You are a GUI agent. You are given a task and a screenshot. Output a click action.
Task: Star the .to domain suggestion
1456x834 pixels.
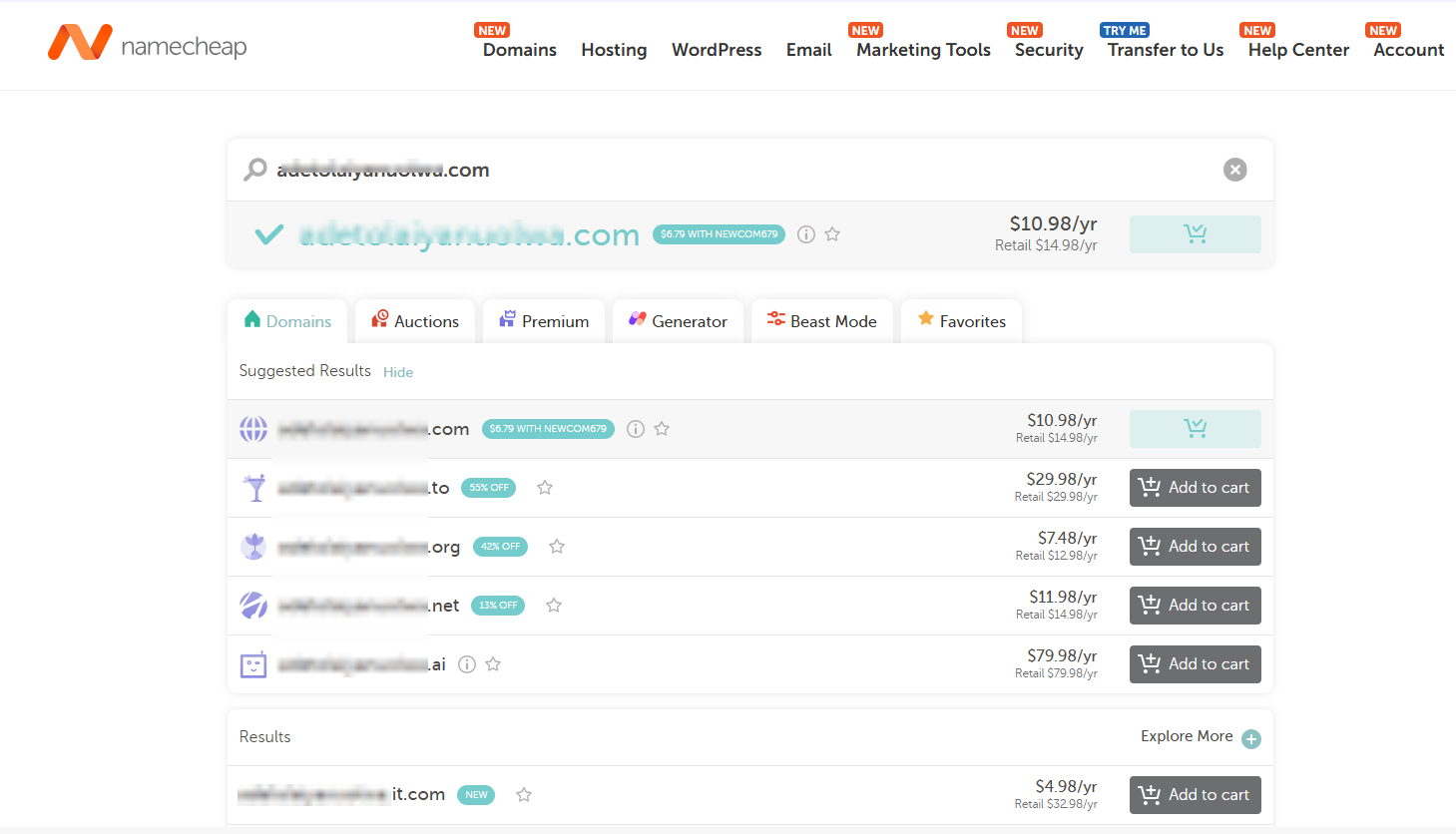click(544, 487)
